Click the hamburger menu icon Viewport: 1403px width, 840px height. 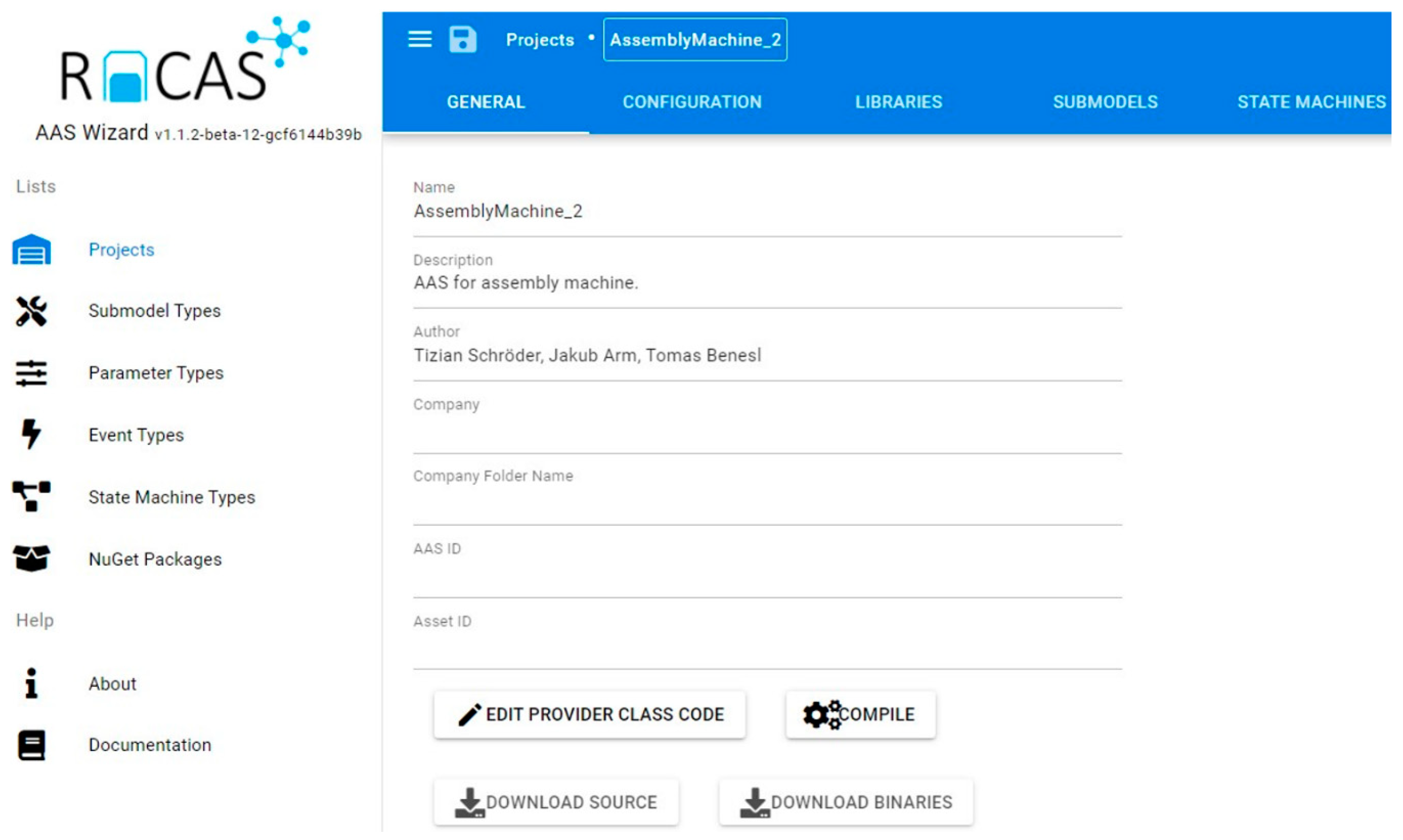419,39
